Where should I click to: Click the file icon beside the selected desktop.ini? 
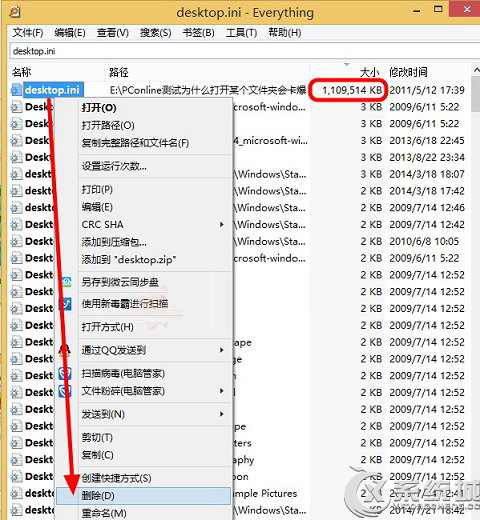[16, 90]
